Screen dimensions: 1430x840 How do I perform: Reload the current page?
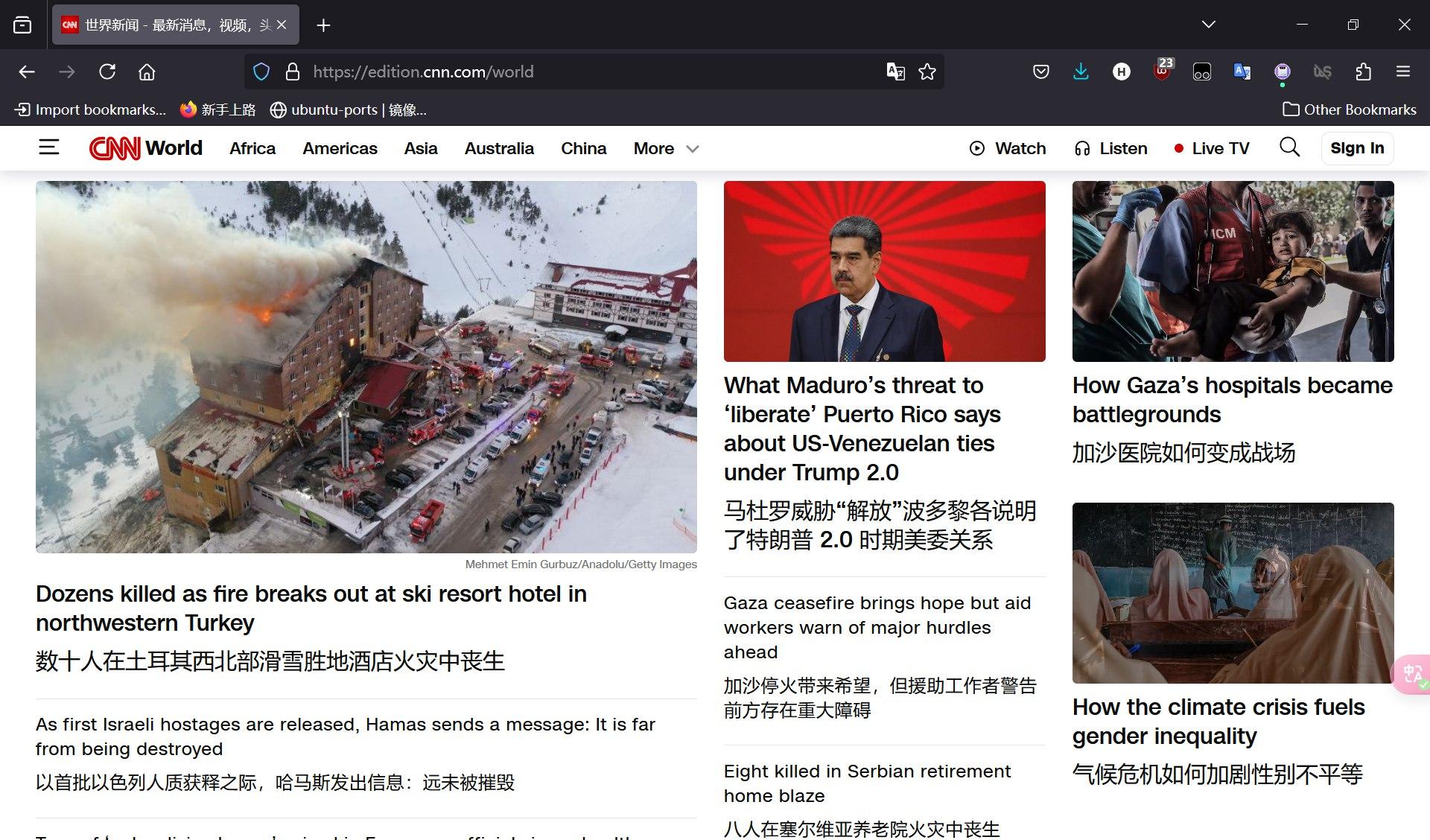click(107, 71)
